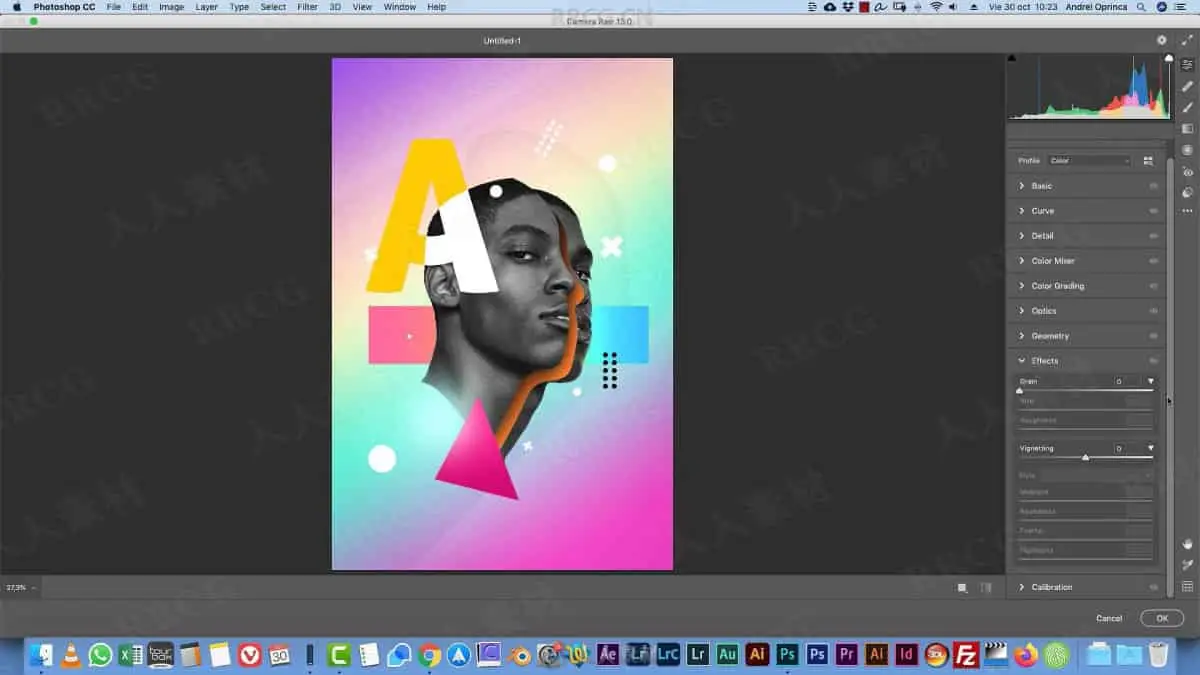Toggle the grid overlay icon

[x=1187, y=586]
